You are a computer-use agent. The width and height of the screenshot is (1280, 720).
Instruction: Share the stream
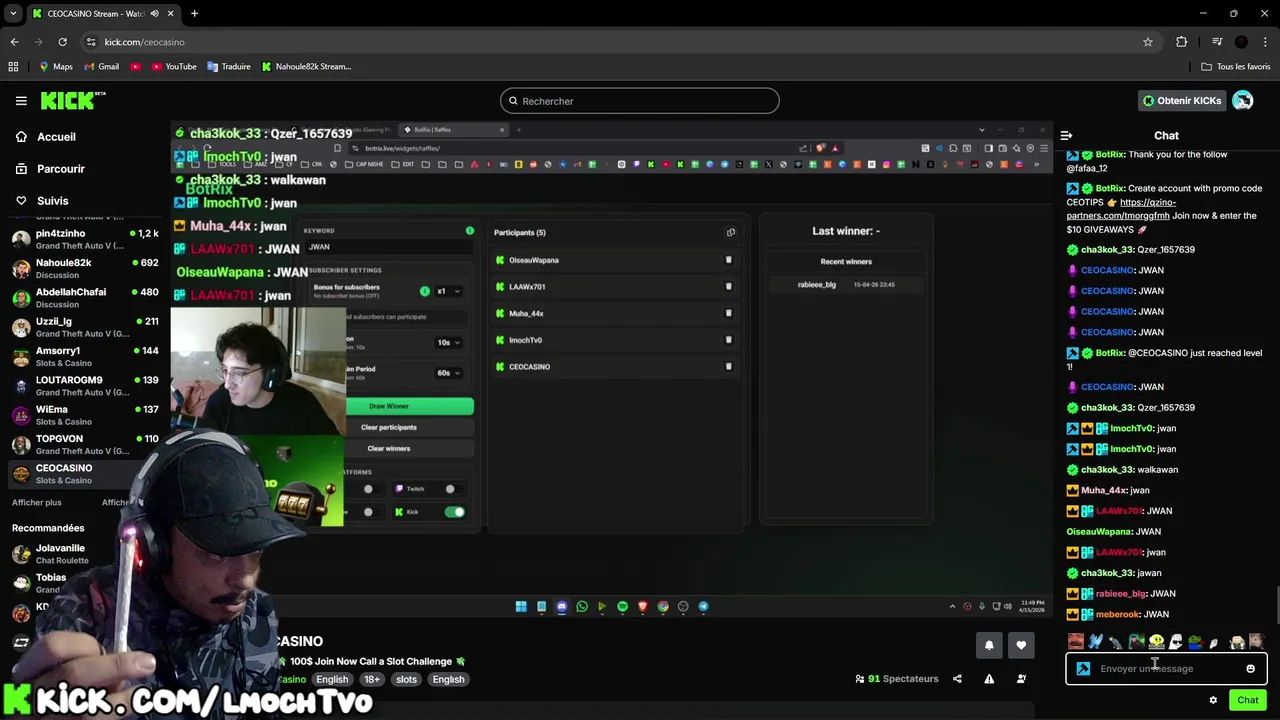pyautogui.click(x=957, y=679)
